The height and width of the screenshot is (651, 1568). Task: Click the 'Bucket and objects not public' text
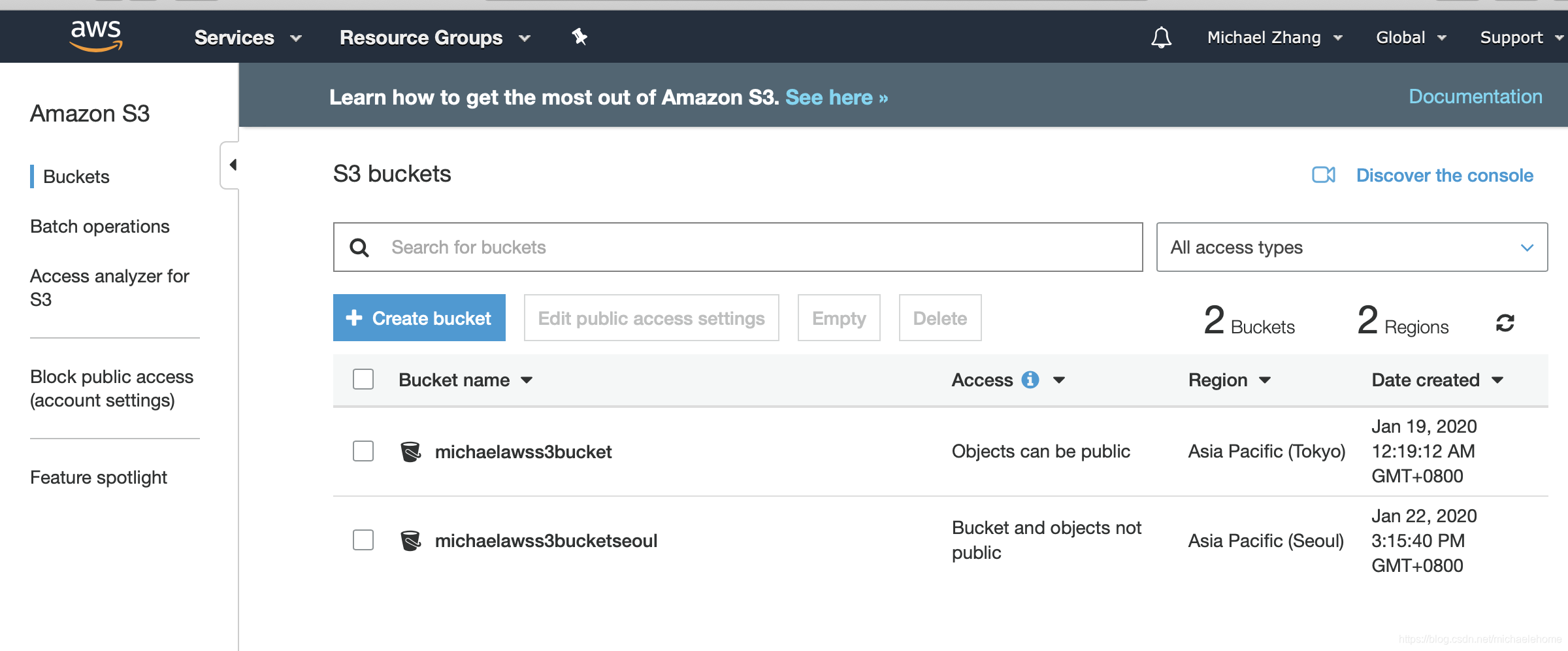(x=1047, y=540)
